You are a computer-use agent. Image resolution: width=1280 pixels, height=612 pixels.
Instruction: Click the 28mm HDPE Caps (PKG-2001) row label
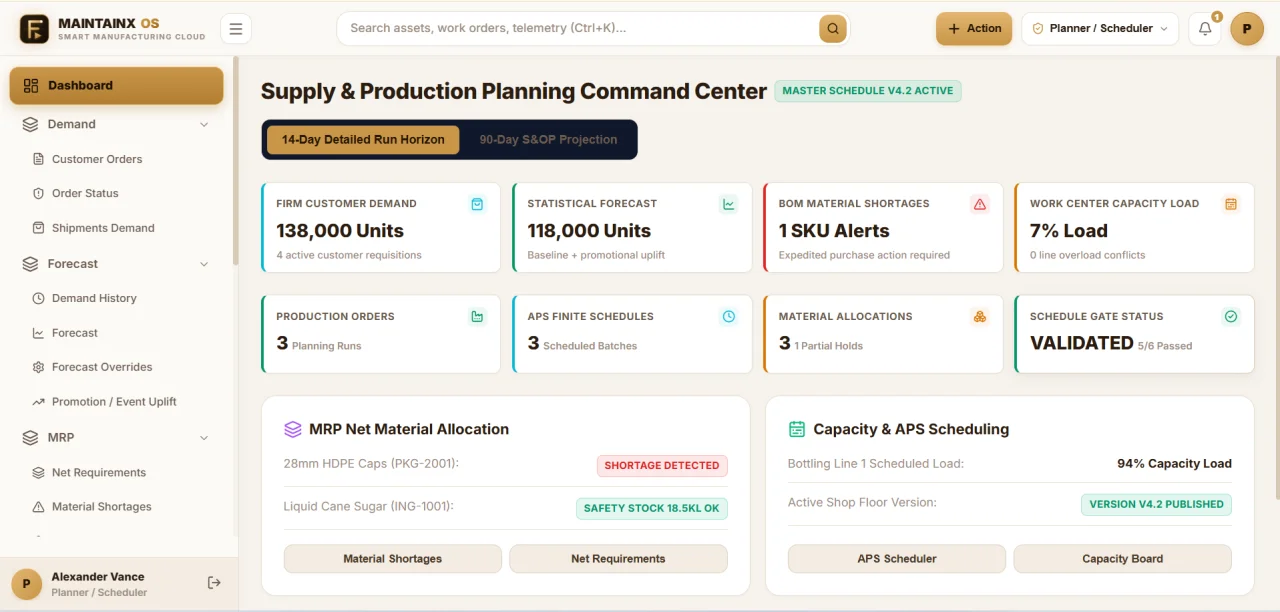(371, 464)
